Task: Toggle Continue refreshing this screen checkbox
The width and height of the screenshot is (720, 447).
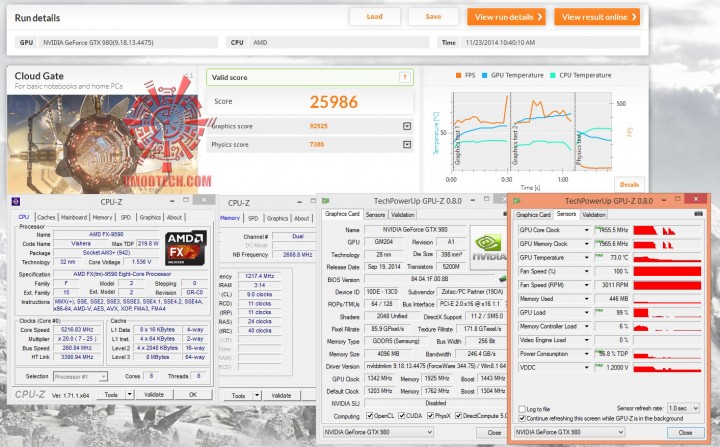Action: 522,419
